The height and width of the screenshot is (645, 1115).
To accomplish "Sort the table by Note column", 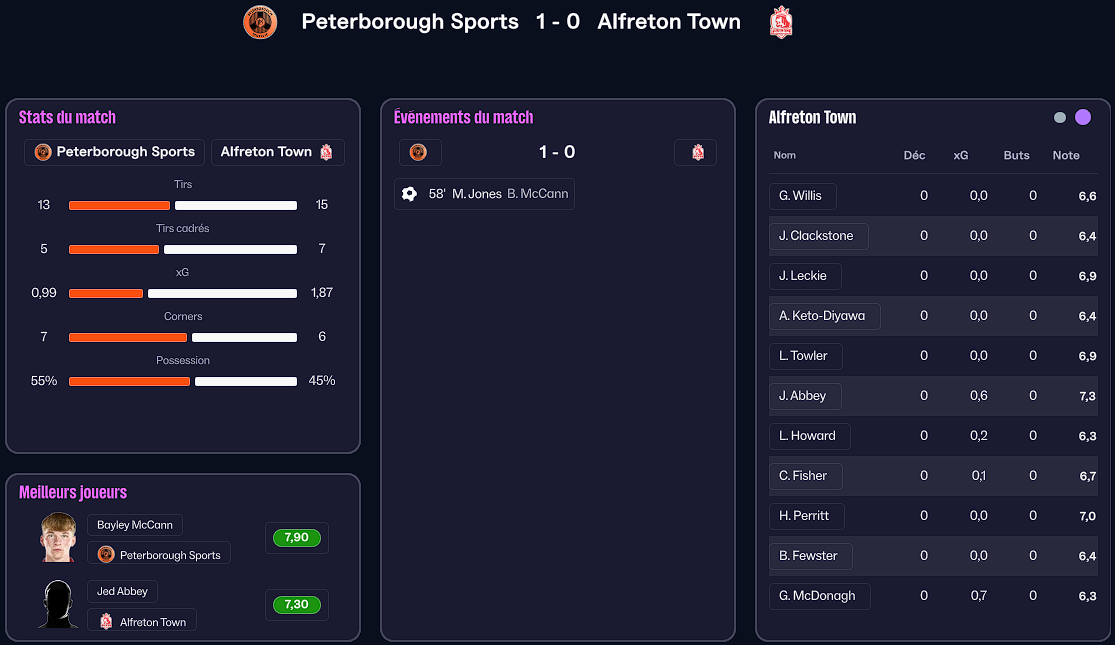I will tap(1066, 155).
